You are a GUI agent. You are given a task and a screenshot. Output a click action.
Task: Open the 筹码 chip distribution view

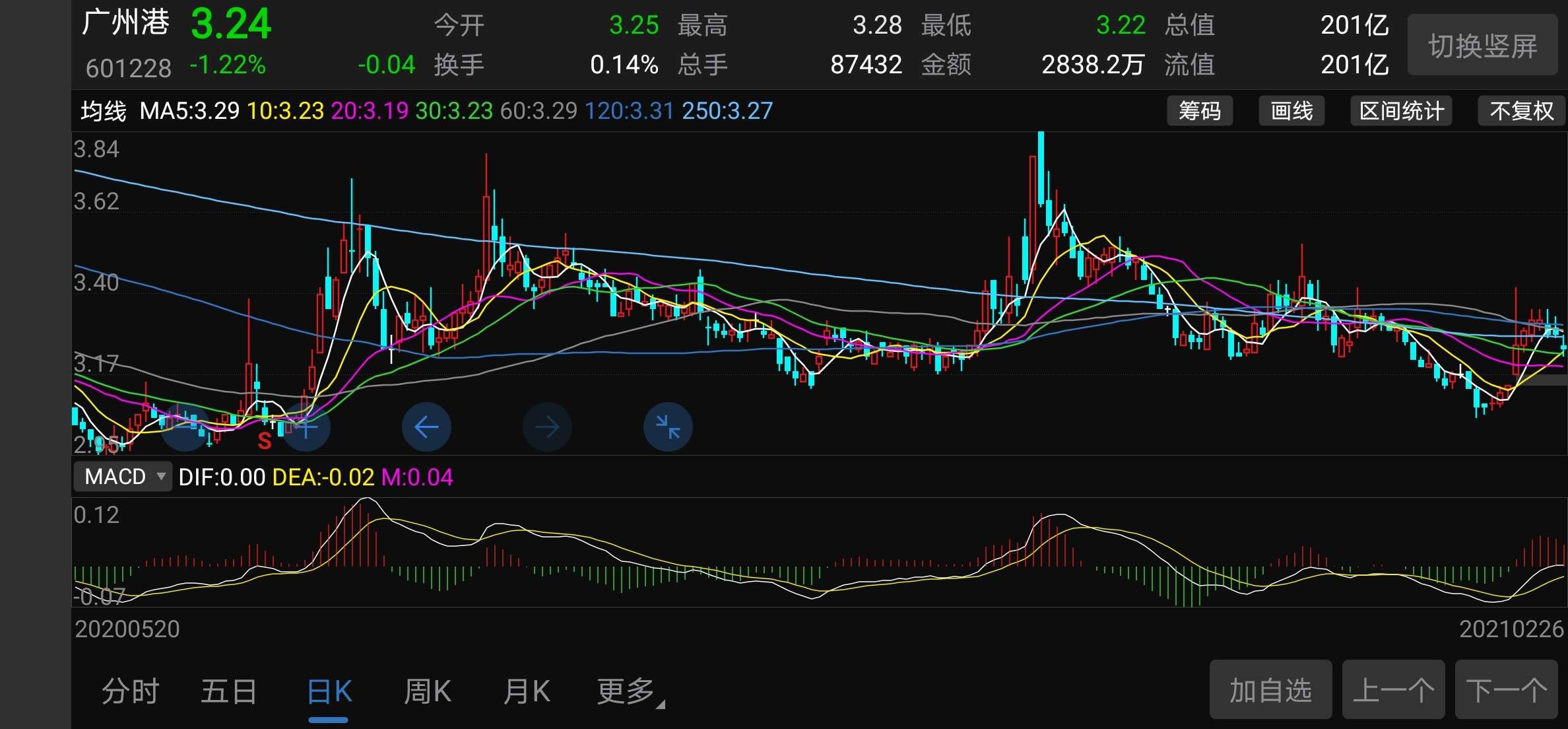[x=1200, y=111]
